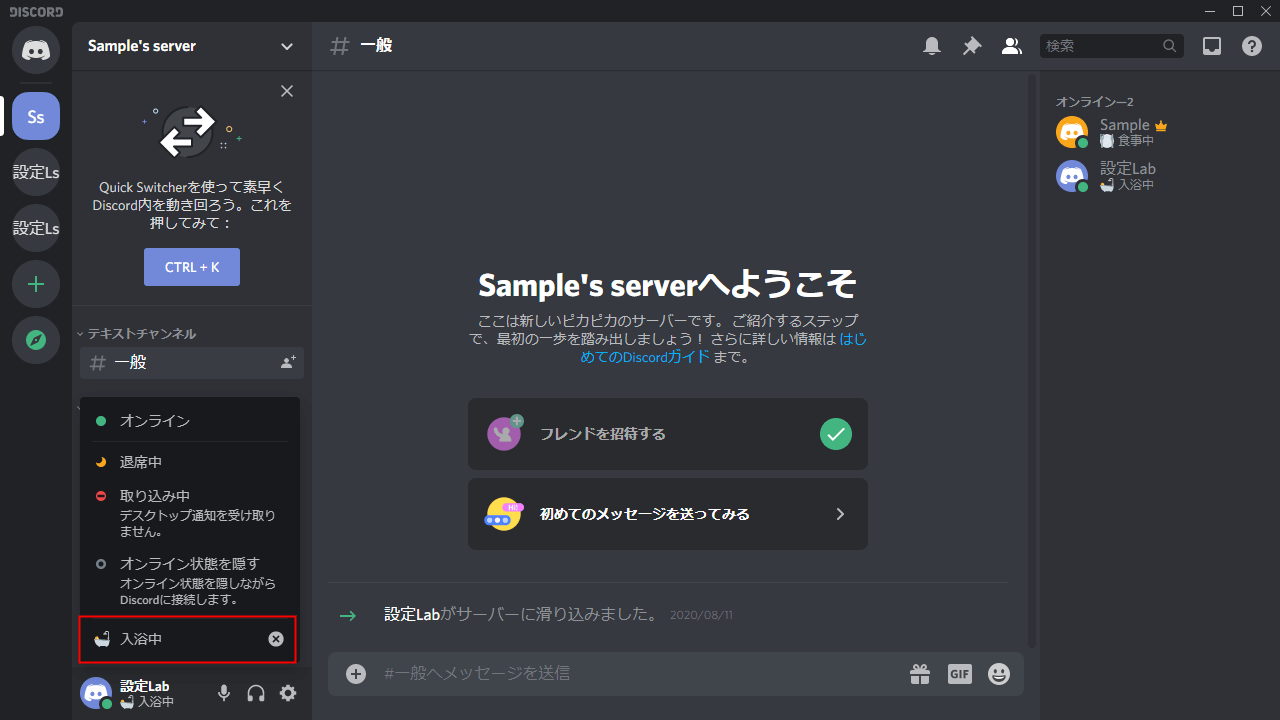
Task: Open the first 設定Ls server icon
Action: click(36, 172)
